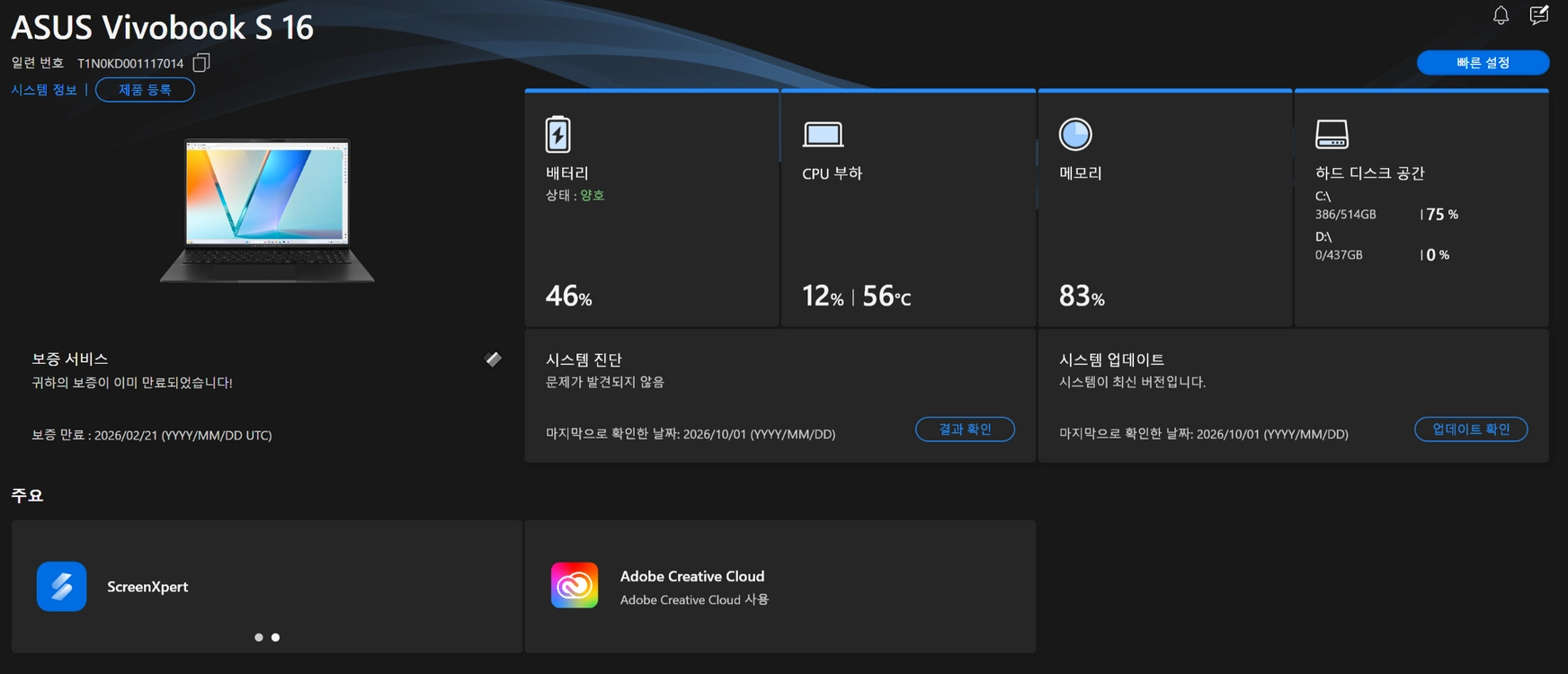1568x674 pixels.
Task: Click the battery status icon
Action: click(x=558, y=135)
